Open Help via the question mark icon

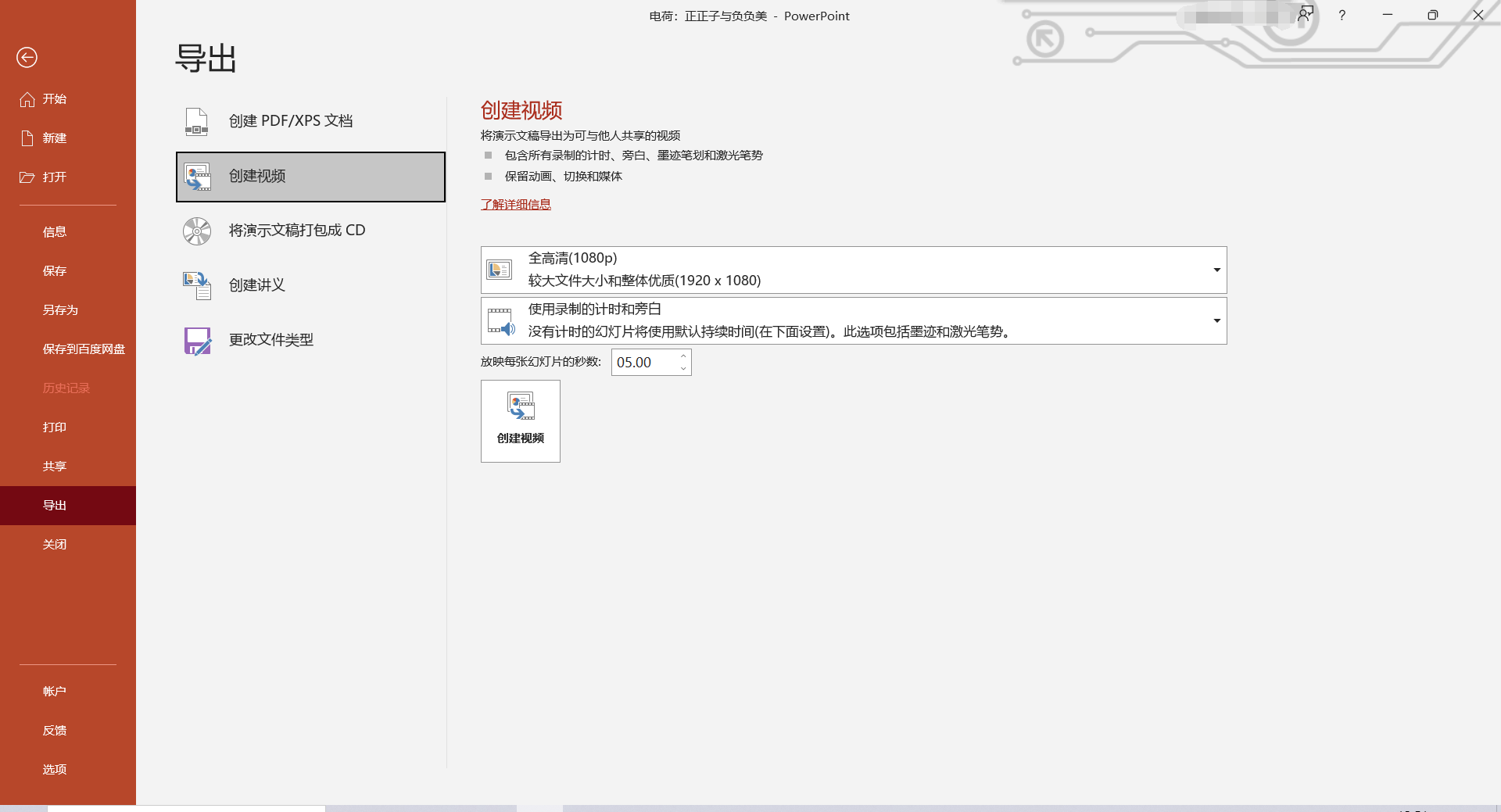coord(1342,15)
